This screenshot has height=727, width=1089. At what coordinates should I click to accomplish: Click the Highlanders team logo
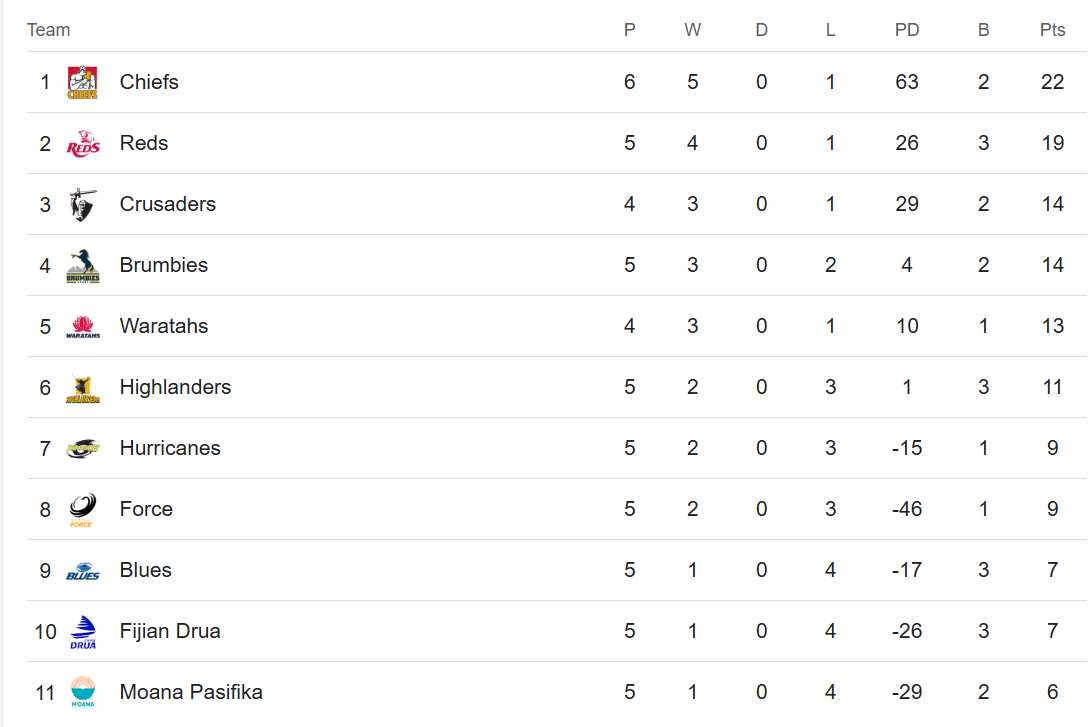coord(82,387)
